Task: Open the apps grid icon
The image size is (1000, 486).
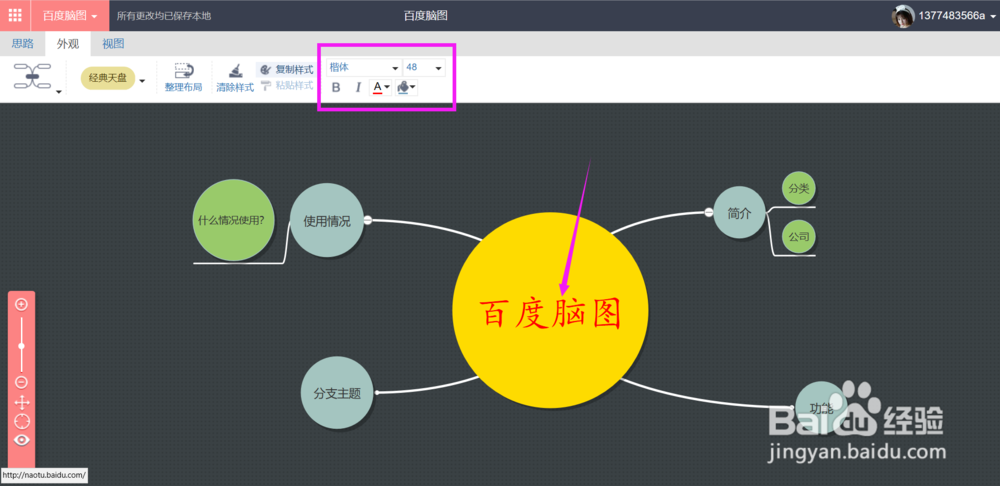Action: click(x=15, y=15)
